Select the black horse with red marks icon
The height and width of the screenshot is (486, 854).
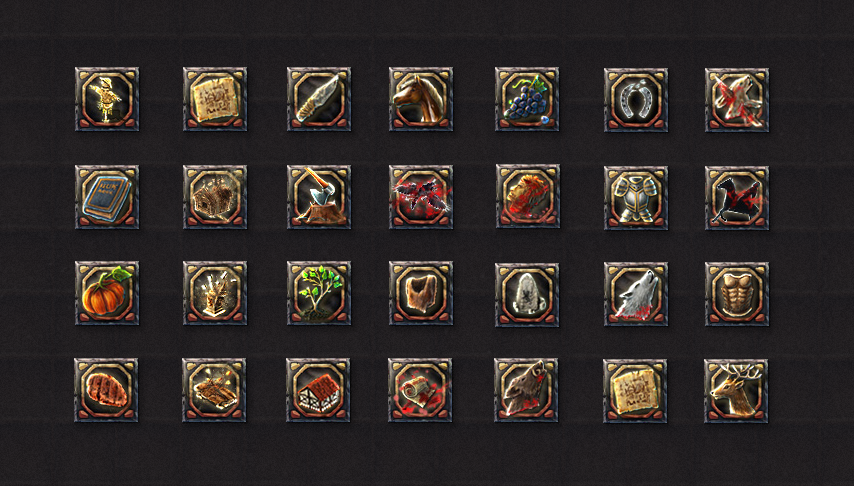pos(737,198)
